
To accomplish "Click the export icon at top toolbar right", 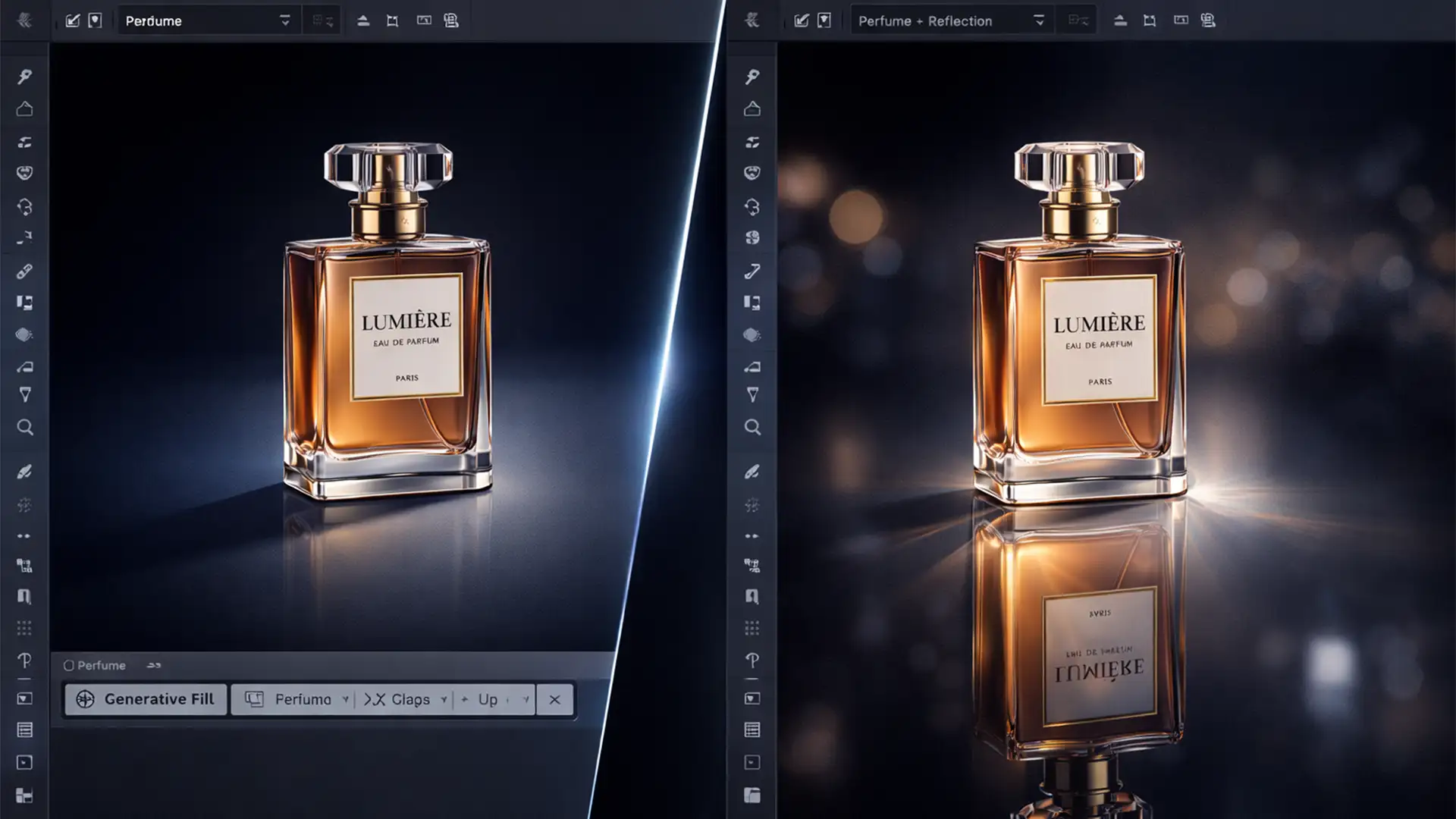I will pos(452,20).
